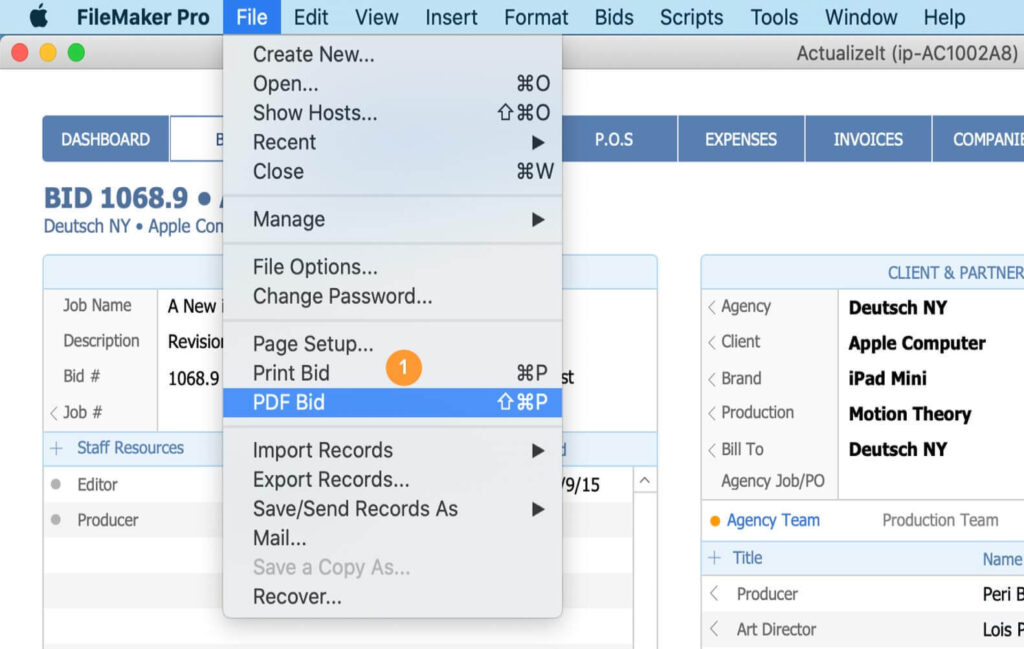
Task: Click the Title column header
Action: [x=747, y=558]
